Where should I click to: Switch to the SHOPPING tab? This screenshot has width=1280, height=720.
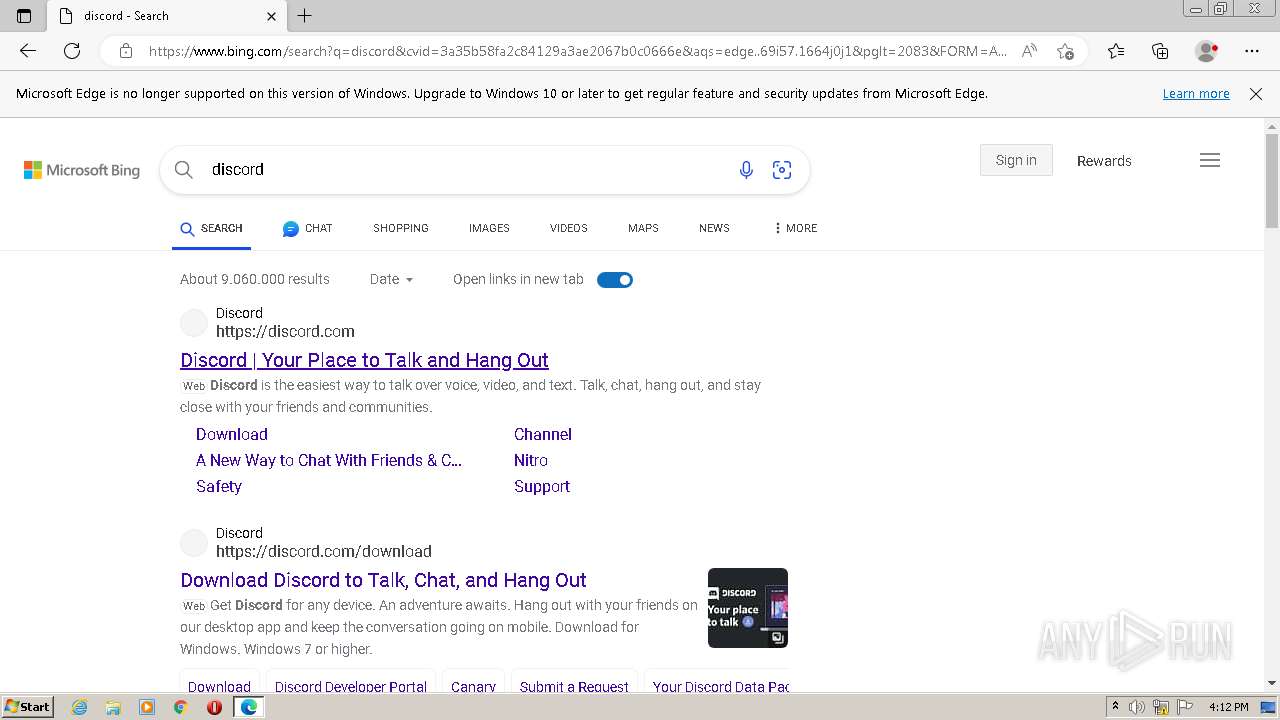pos(401,228)
